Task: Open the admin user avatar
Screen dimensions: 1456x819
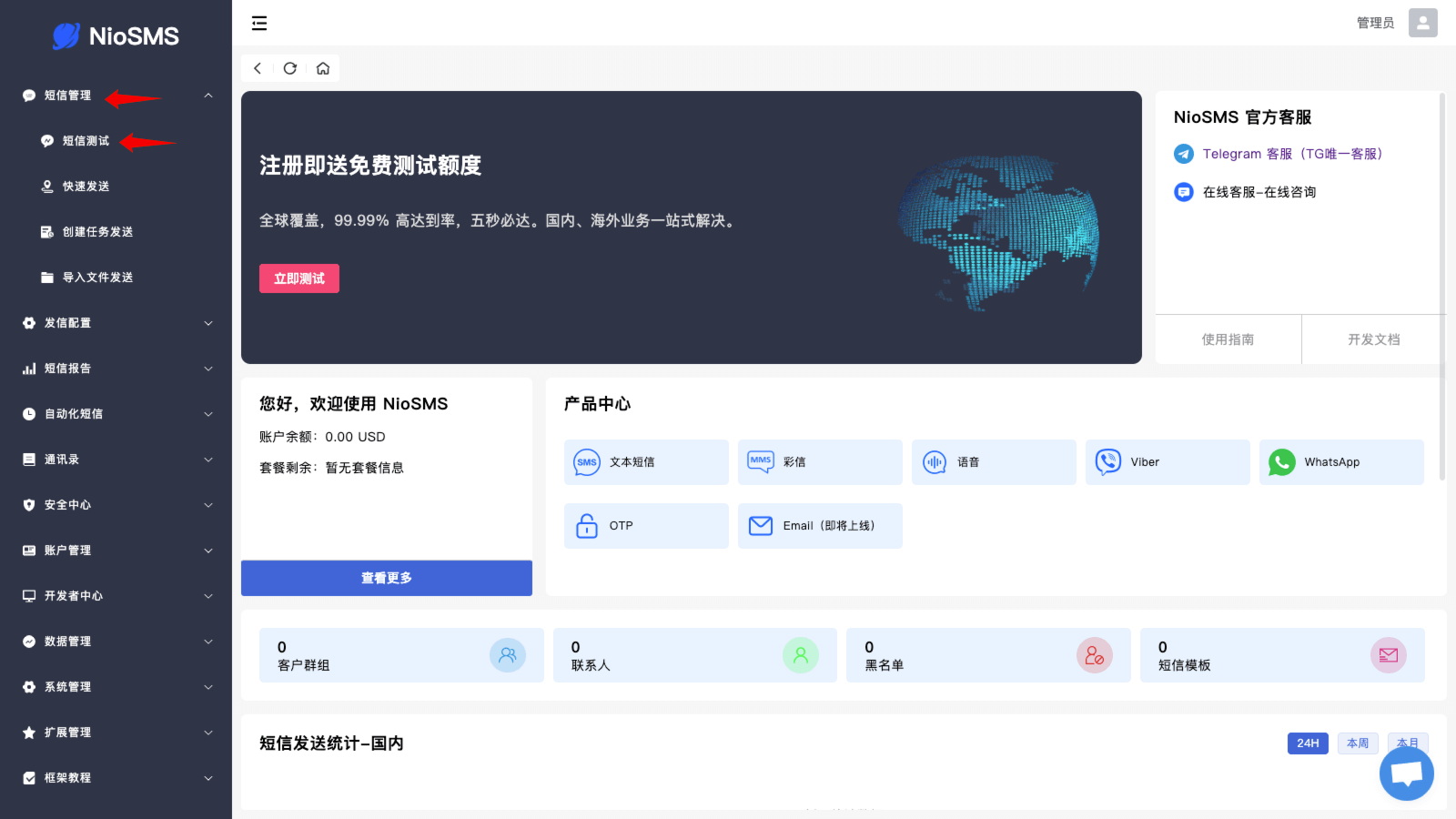Action: tap(1423, 23)
